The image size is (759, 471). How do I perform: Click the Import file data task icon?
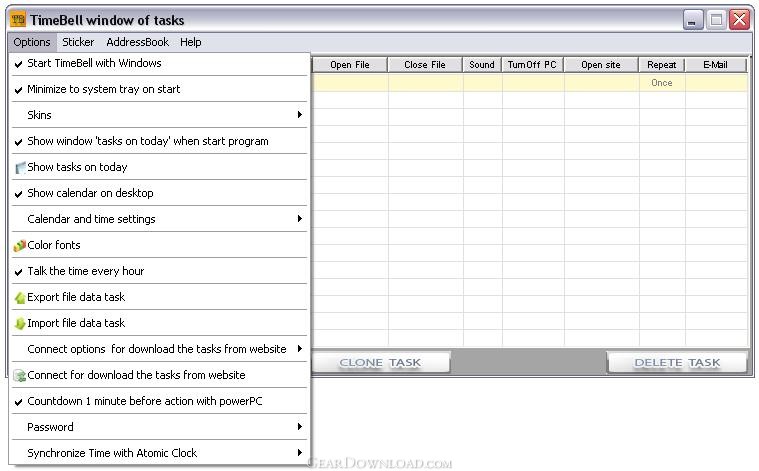coord(20,323)
